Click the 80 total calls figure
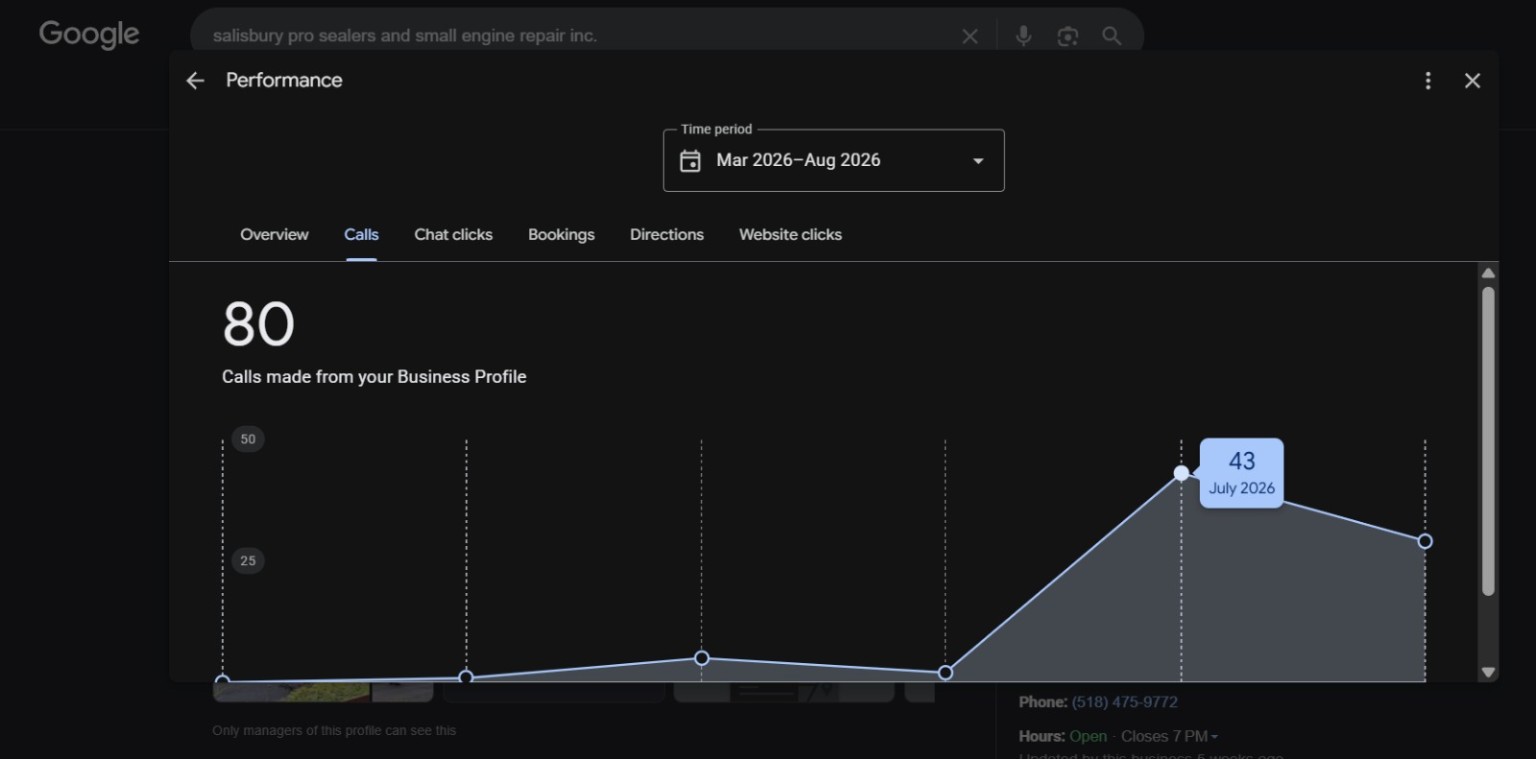This screenshot has width=1536, height=759. 258,324
